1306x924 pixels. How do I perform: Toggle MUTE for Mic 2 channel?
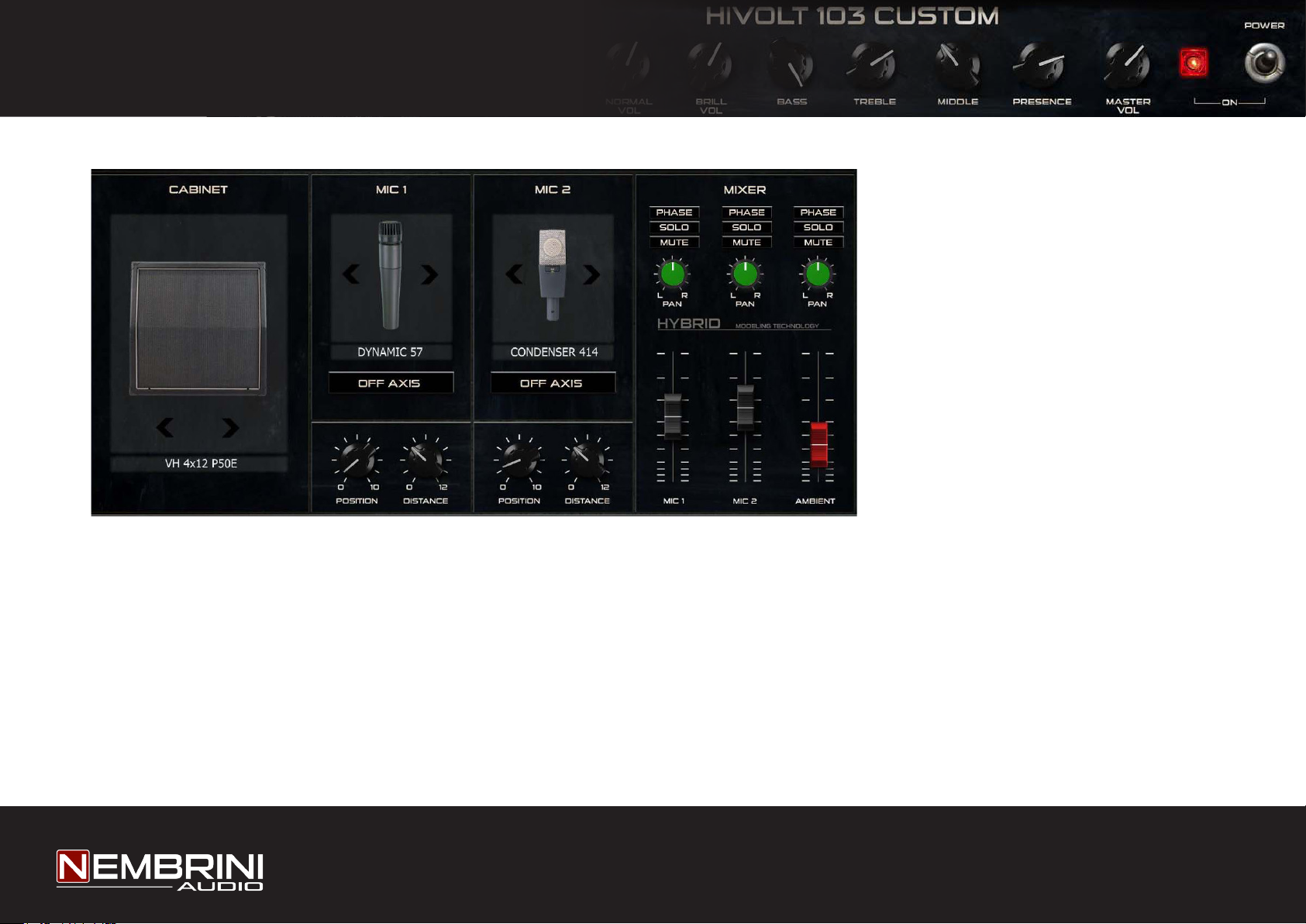(x=746, y=243)
